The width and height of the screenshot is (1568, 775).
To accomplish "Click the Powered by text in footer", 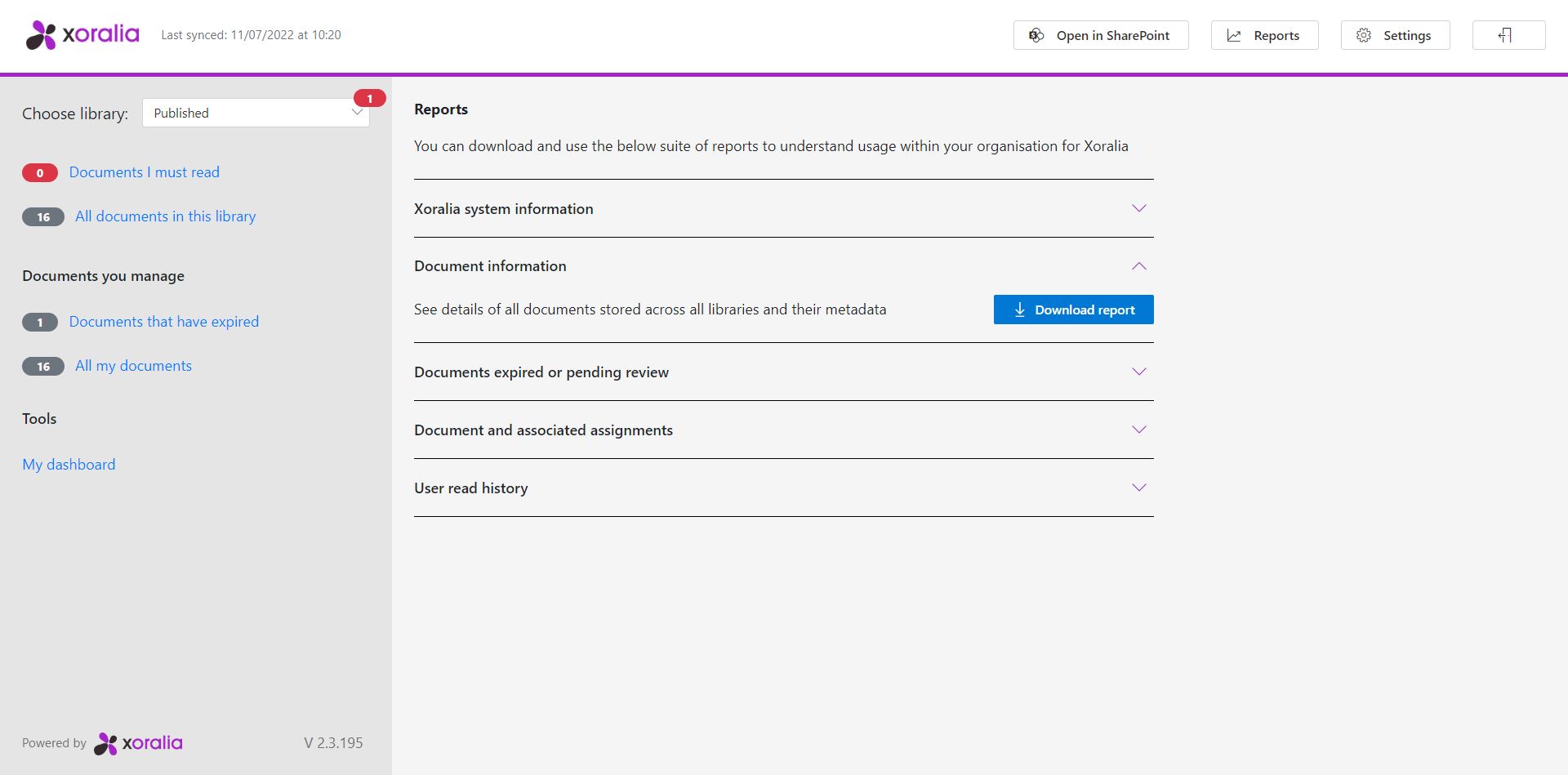I will (54, 743).
